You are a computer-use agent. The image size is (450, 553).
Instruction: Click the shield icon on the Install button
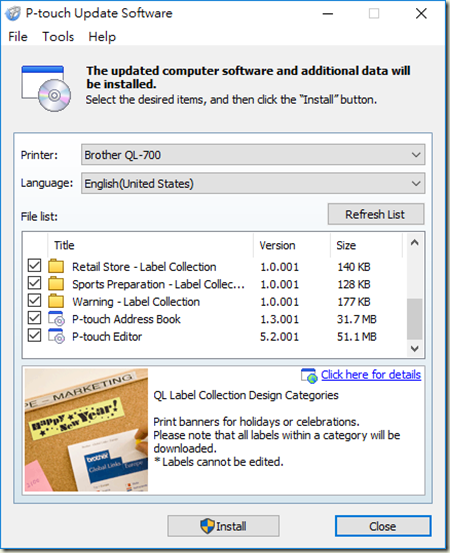[x=207, y=526]
